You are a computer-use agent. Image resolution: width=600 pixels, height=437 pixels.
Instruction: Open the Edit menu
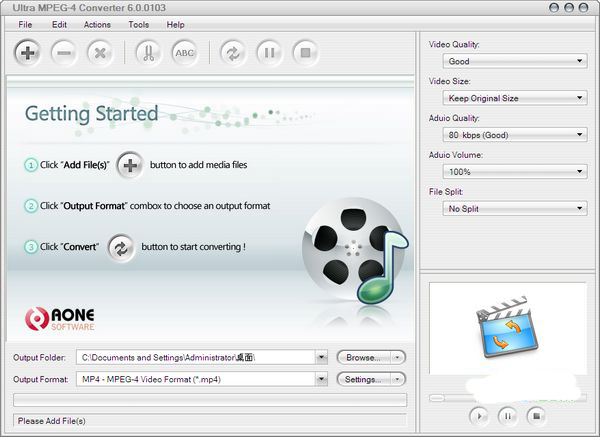(x=59, y=24)
